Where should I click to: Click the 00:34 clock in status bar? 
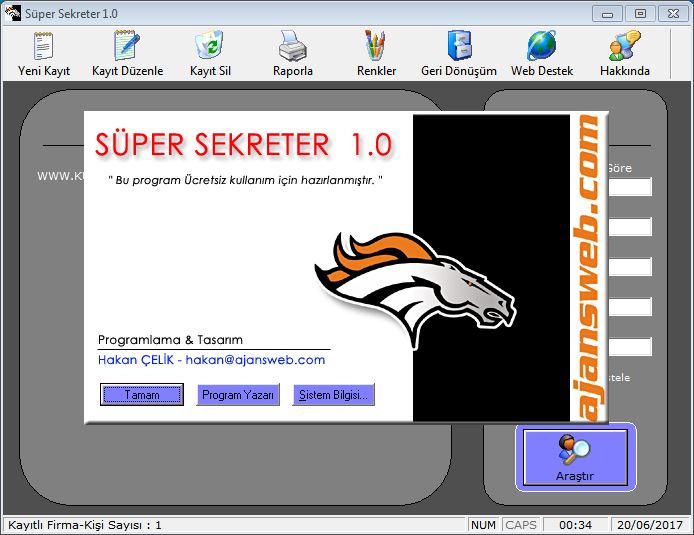pyautogui.click(x=575, y=525)
